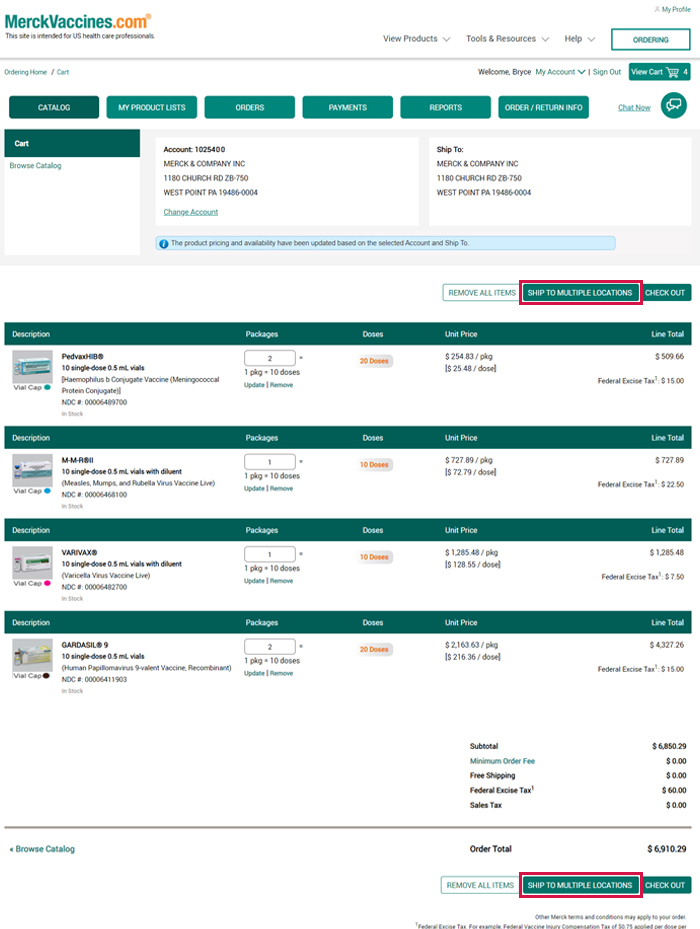Open M-M-R II product thumbnail image
This screenshot has width=700, height=929.
tap(33, 470)
